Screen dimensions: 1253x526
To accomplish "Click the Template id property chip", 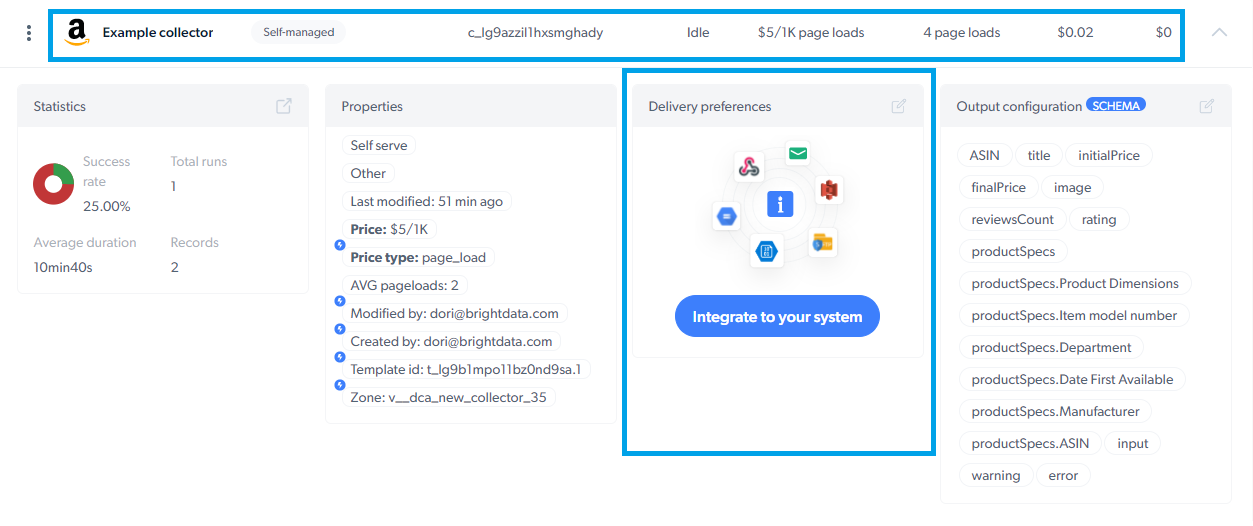I will [466, 369].
